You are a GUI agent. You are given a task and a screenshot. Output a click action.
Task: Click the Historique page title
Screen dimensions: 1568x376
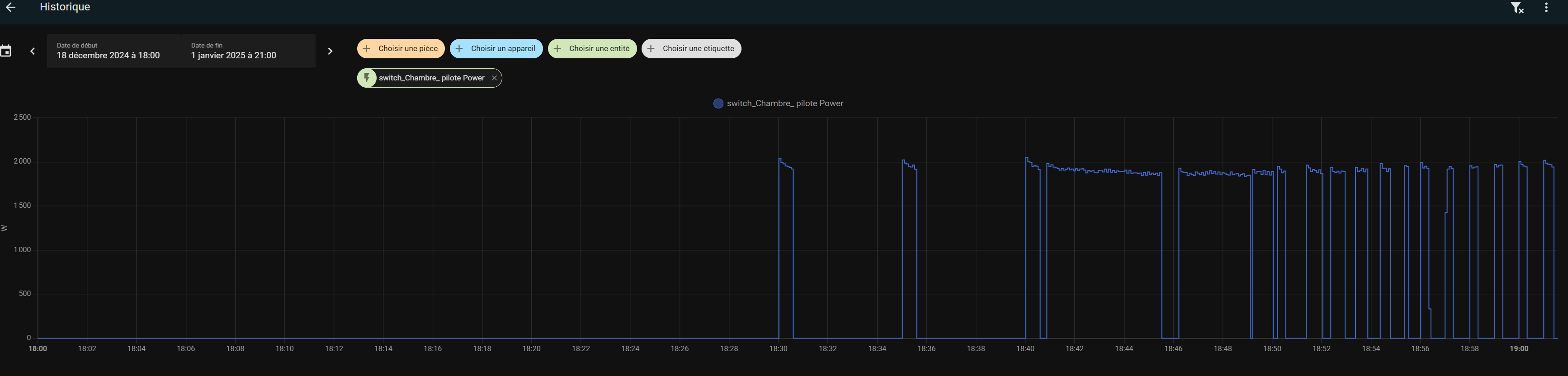[65, 7]
